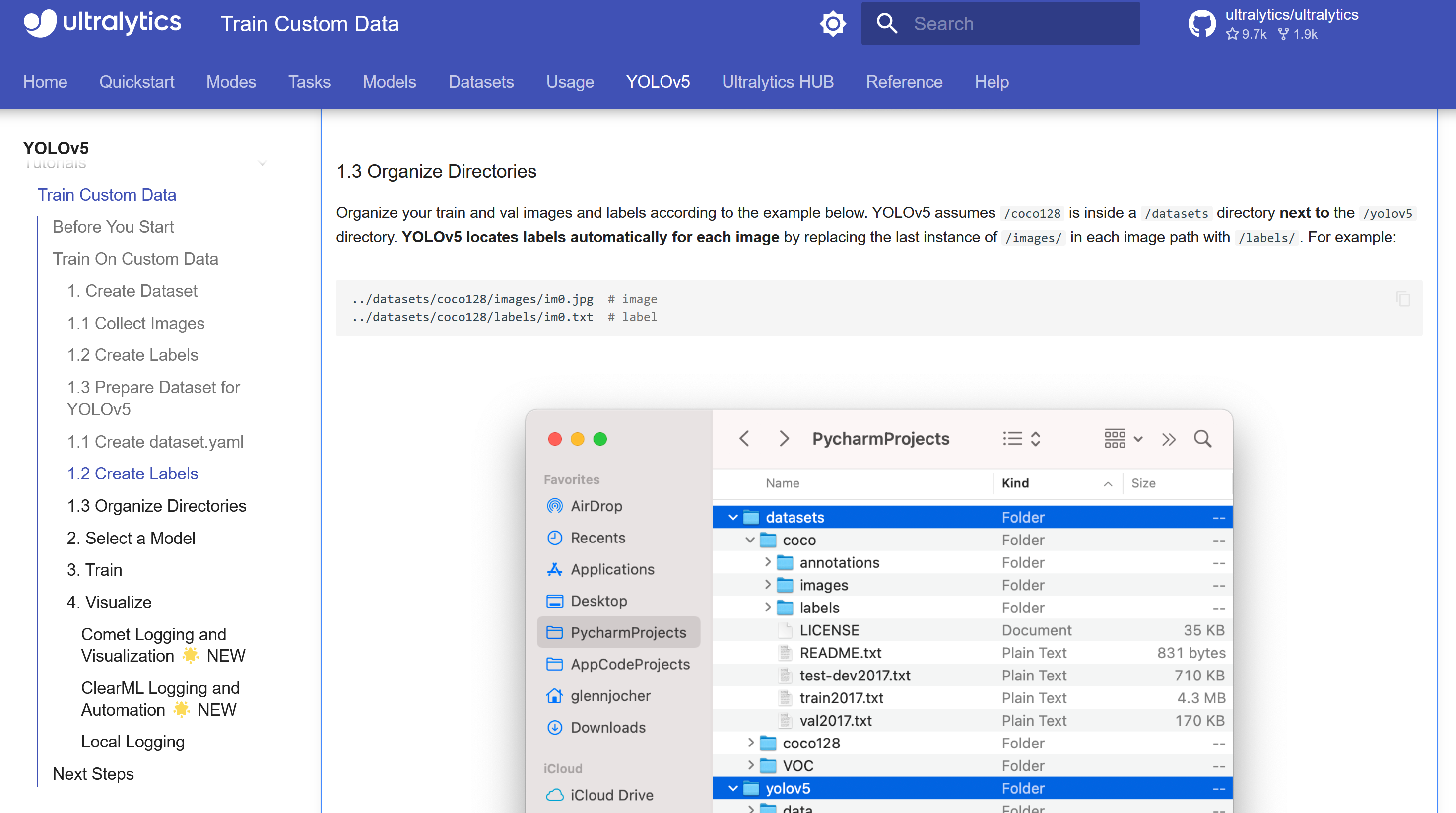
Task: Open the Modes tab
Action: pyautogui.click(x=231, y=82)
